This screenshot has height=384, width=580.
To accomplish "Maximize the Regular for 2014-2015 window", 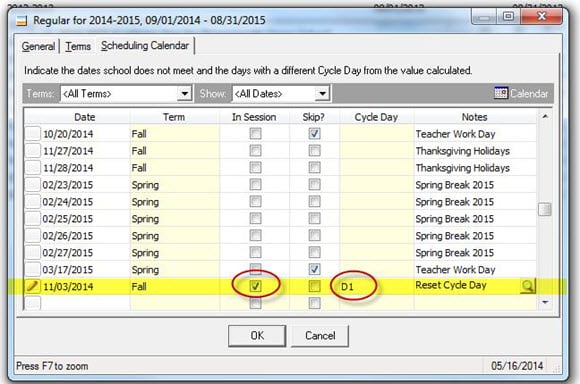I will [508, 16].
